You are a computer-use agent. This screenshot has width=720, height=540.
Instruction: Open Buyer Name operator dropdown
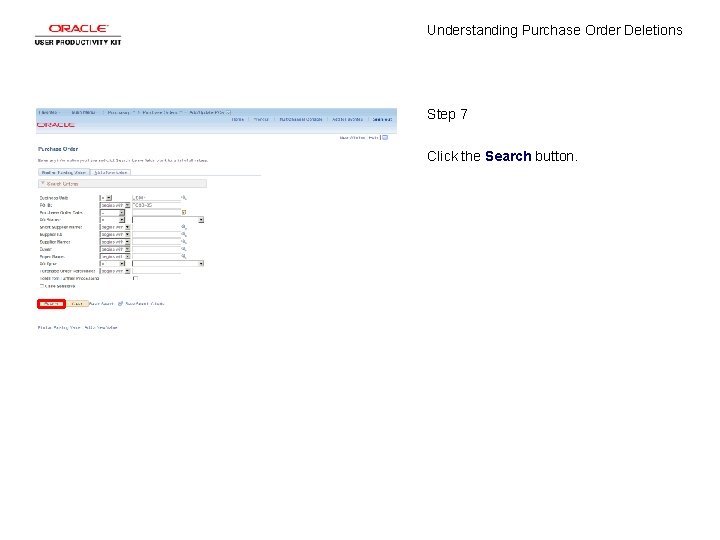coord(115,257)
